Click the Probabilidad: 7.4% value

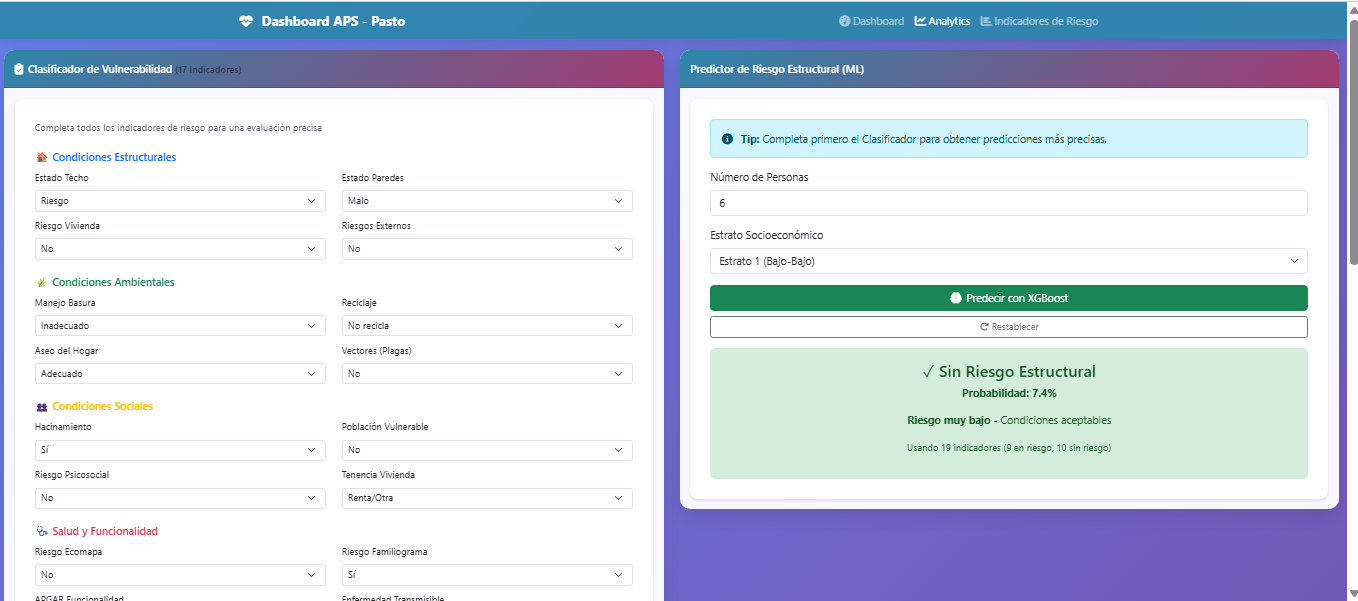1009,394
